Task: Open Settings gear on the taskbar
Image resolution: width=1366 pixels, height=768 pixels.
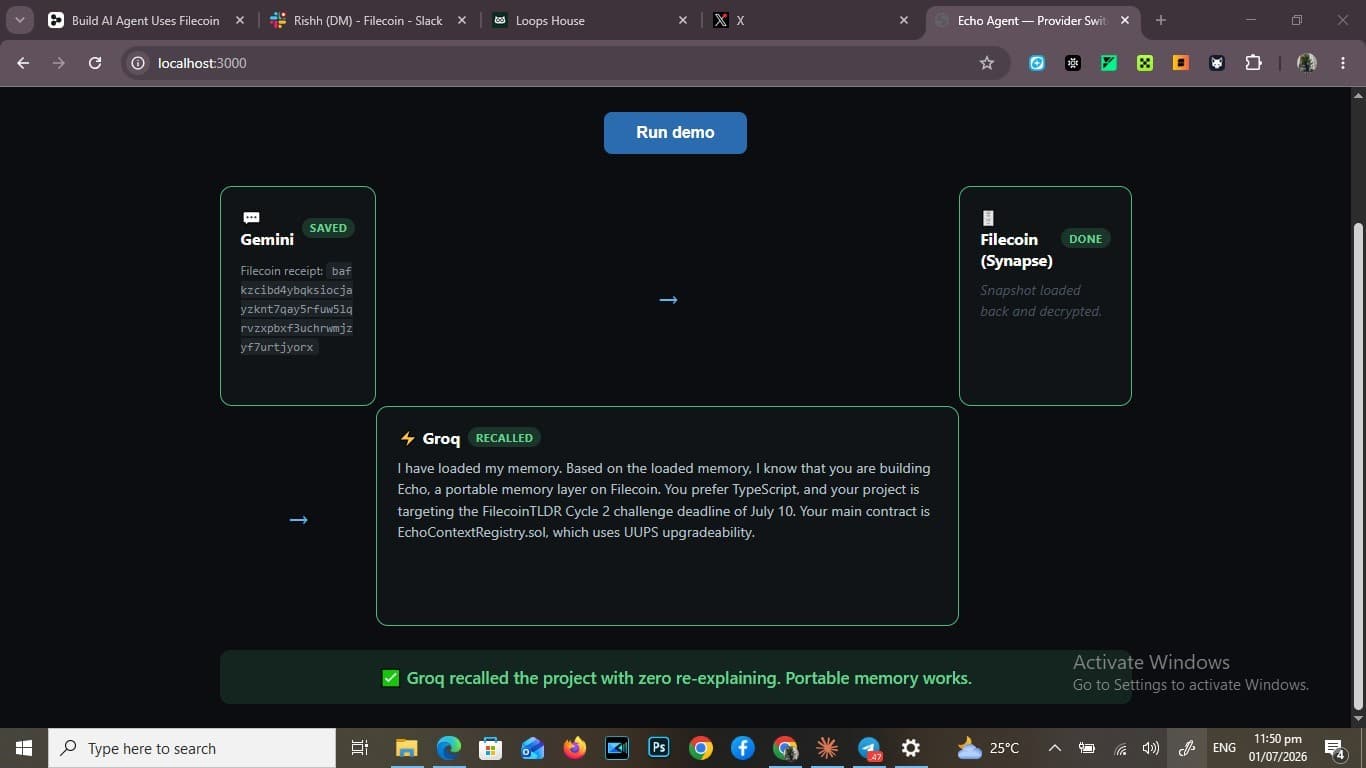Action: point(911,748)
